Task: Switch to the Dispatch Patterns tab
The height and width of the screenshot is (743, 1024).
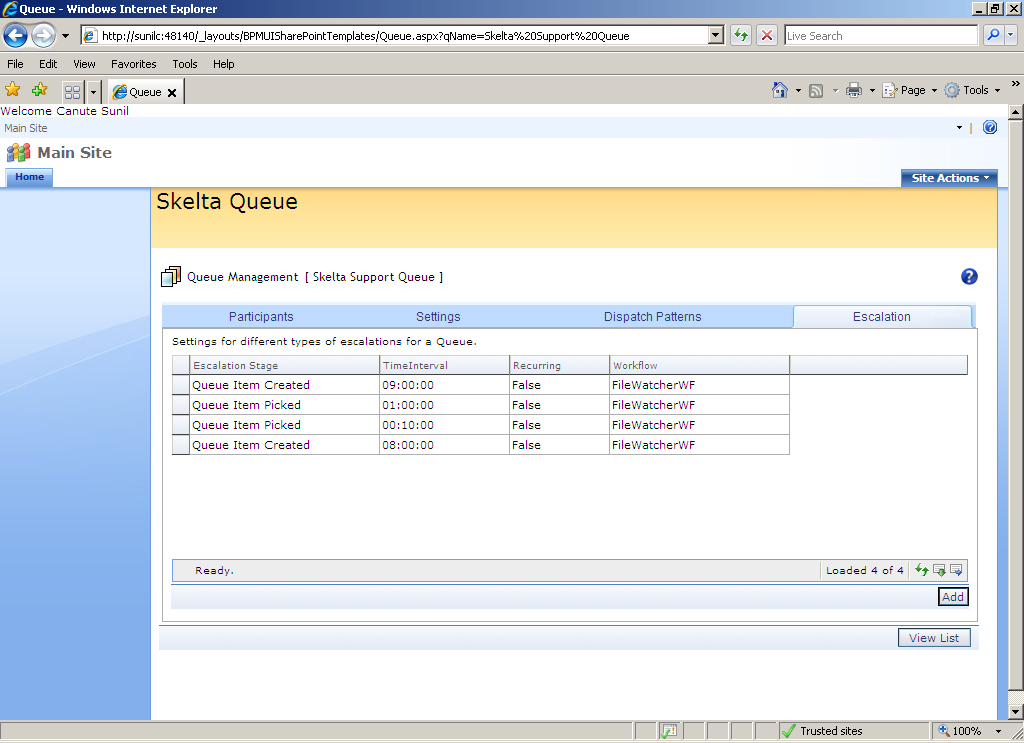Action: (x=652, y=317)
